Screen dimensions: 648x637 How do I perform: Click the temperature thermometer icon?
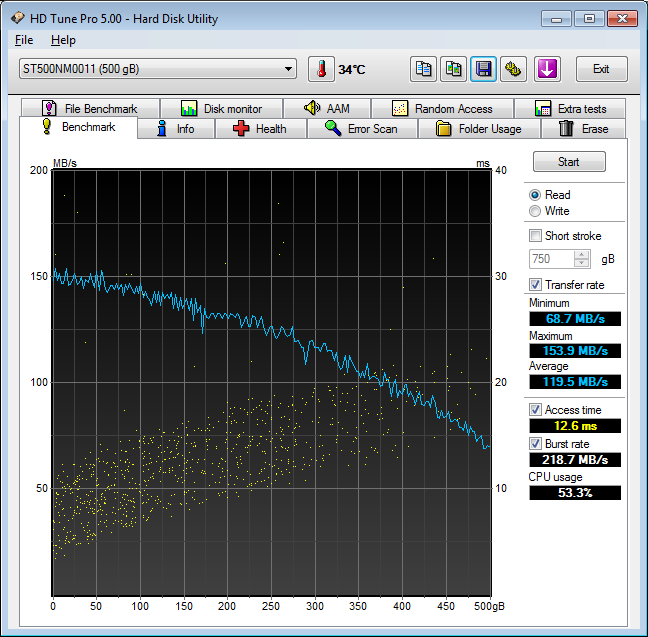coord(322,69)
